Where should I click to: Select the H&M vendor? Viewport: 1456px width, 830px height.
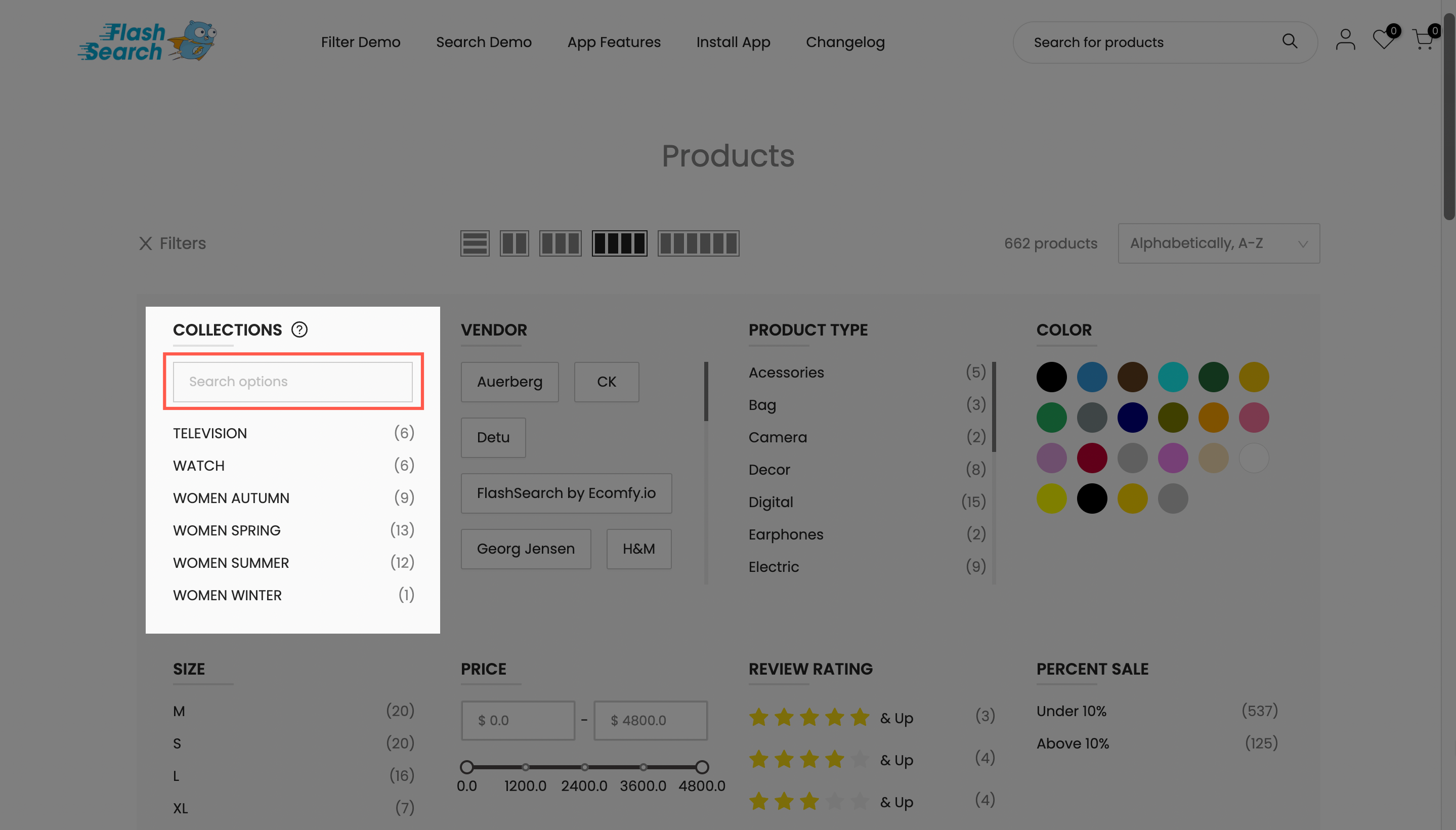(638, 549)
